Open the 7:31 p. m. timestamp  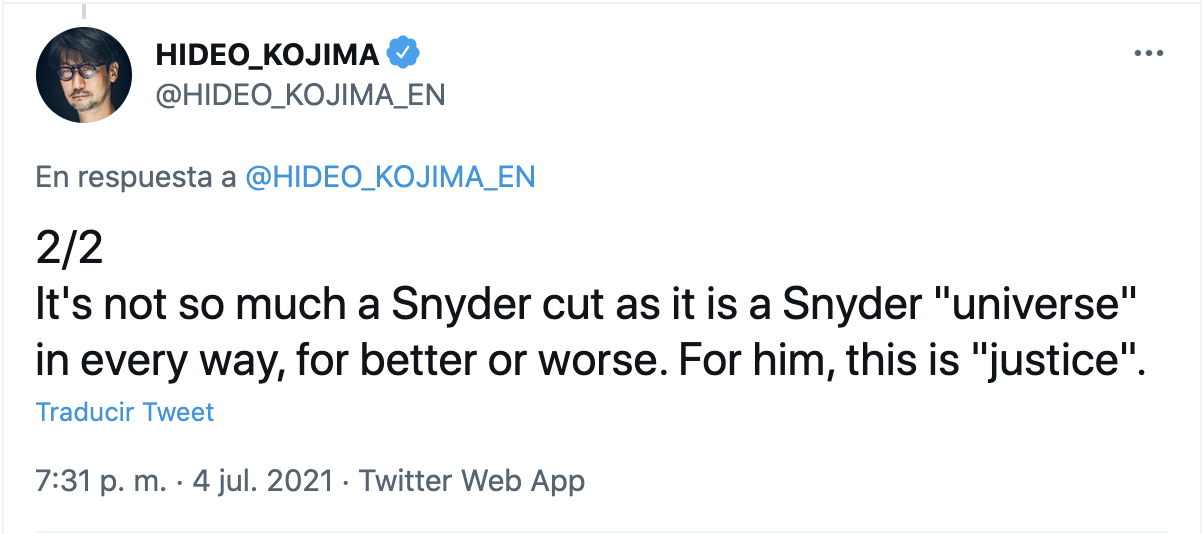pos(98,481)
